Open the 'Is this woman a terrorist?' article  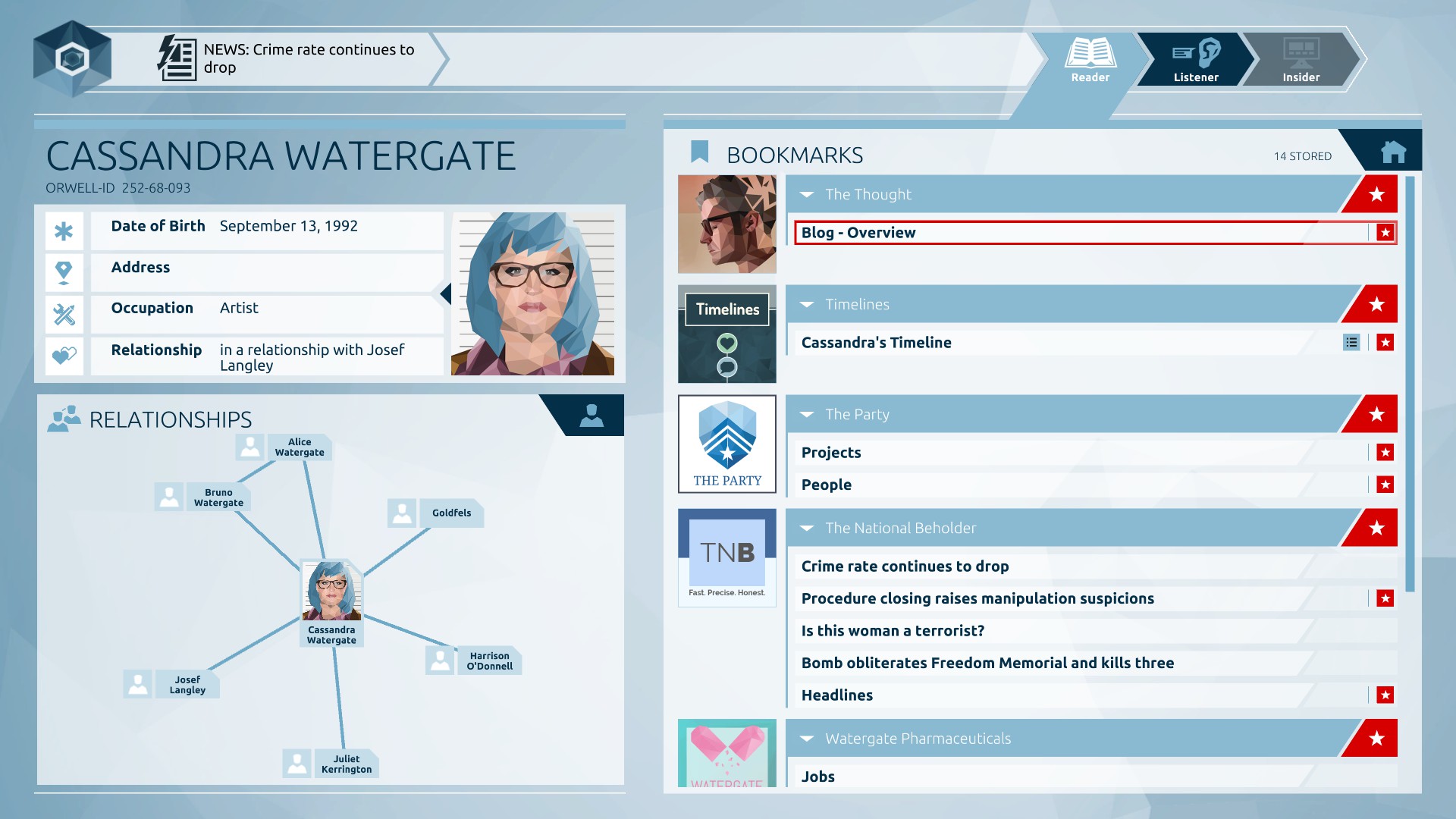point(893,630)
